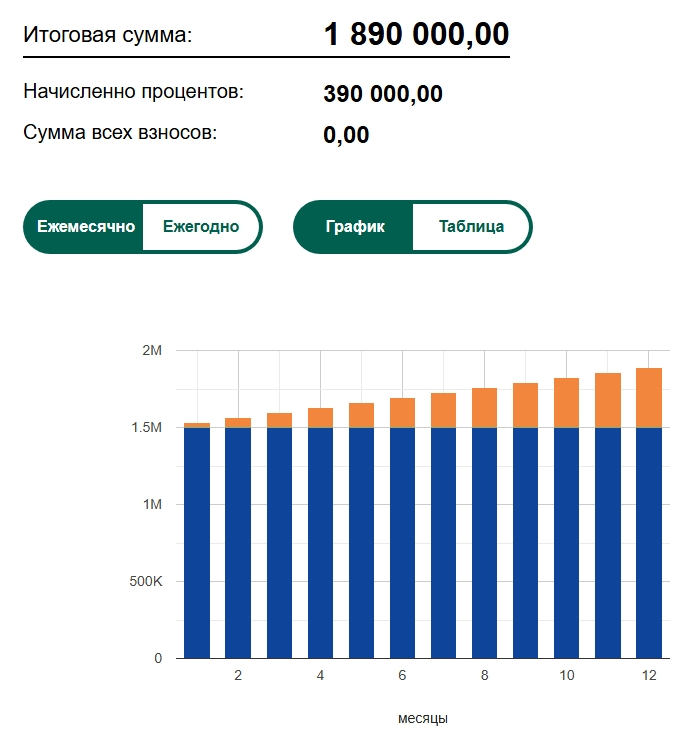
Task: Click the orange segment of month 8 bar
Action: point(484,408)
